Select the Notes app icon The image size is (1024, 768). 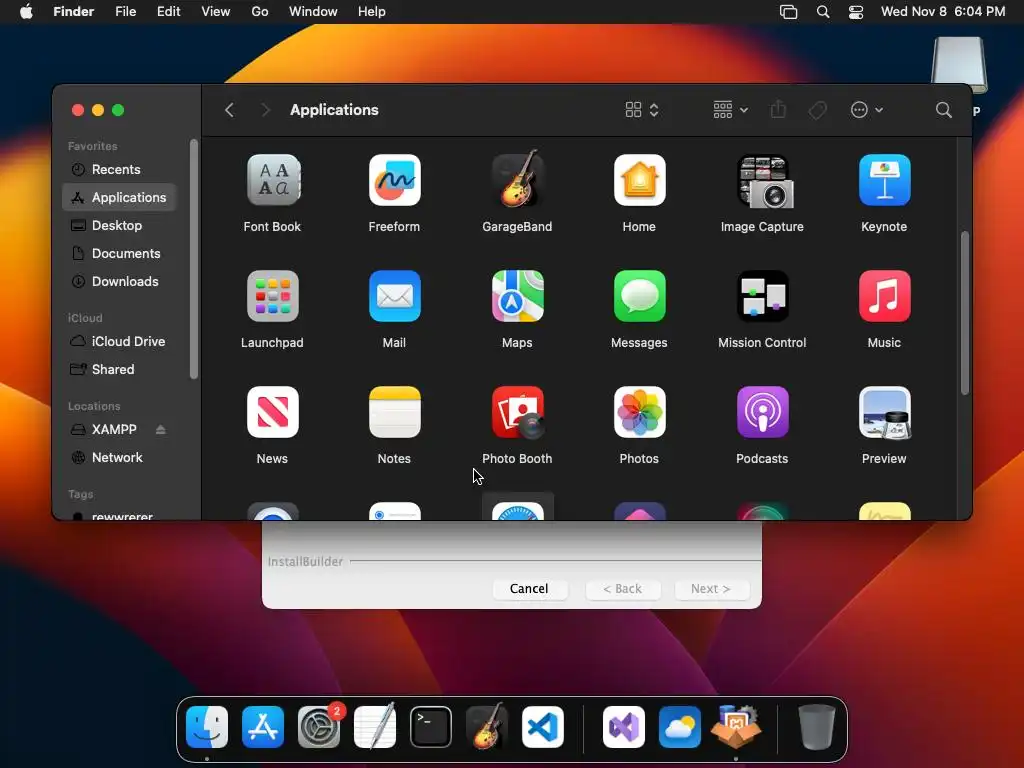394,412
